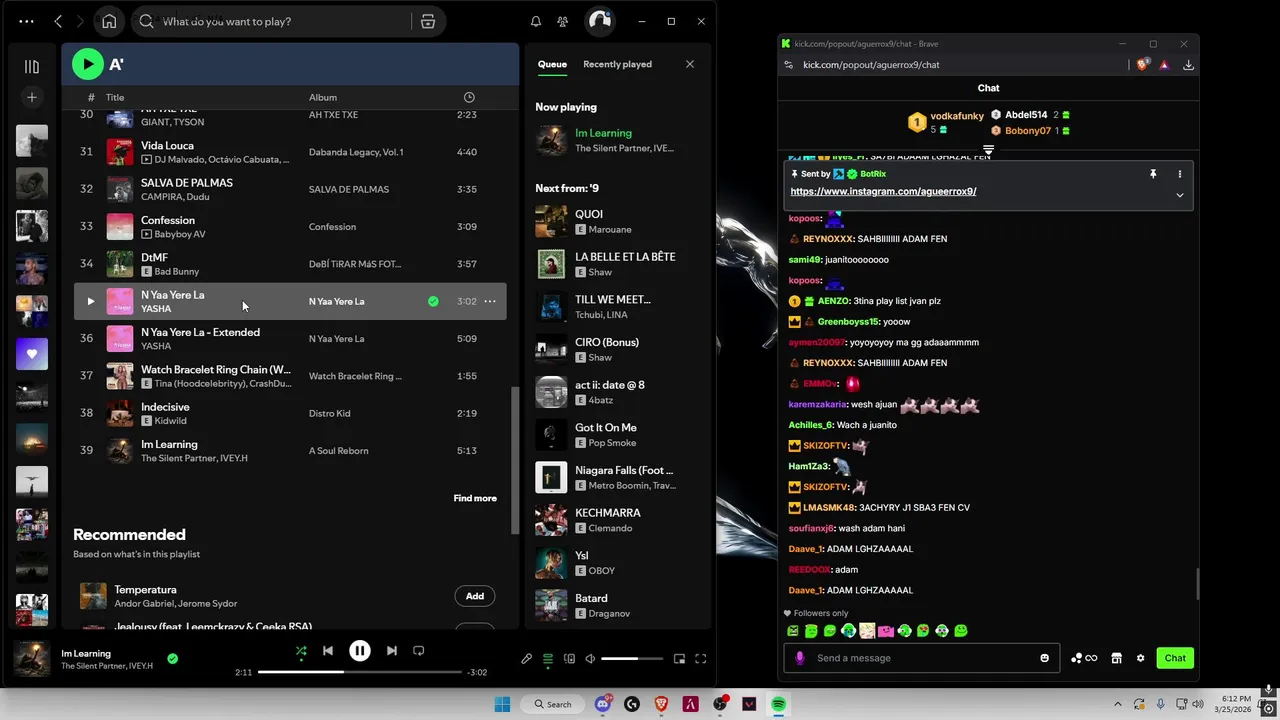This screenshot has height=720, width=1280.
Task: Sort tracks by Album column header
Action: point(323,97)
